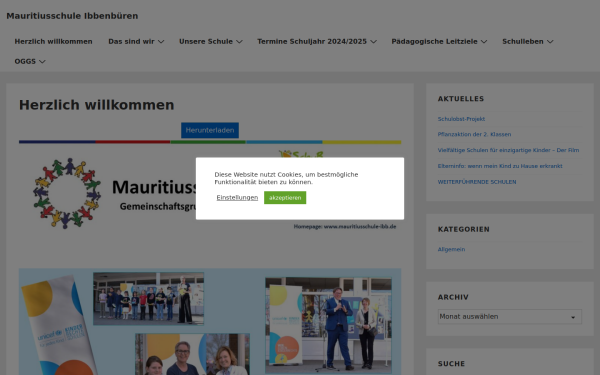This screenshot has width=600, height=375.
Task: Open Pflanzaktion der 2. Klassen link
Action: [474, 134]
